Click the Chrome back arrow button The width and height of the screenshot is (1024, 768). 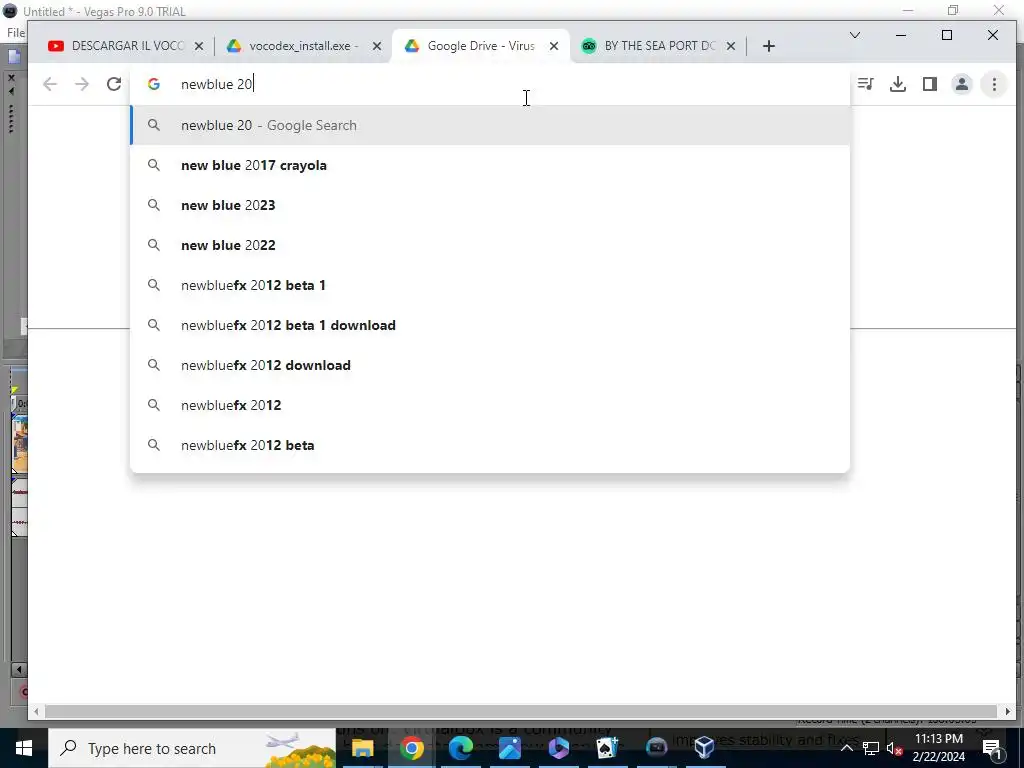point(50,84)
